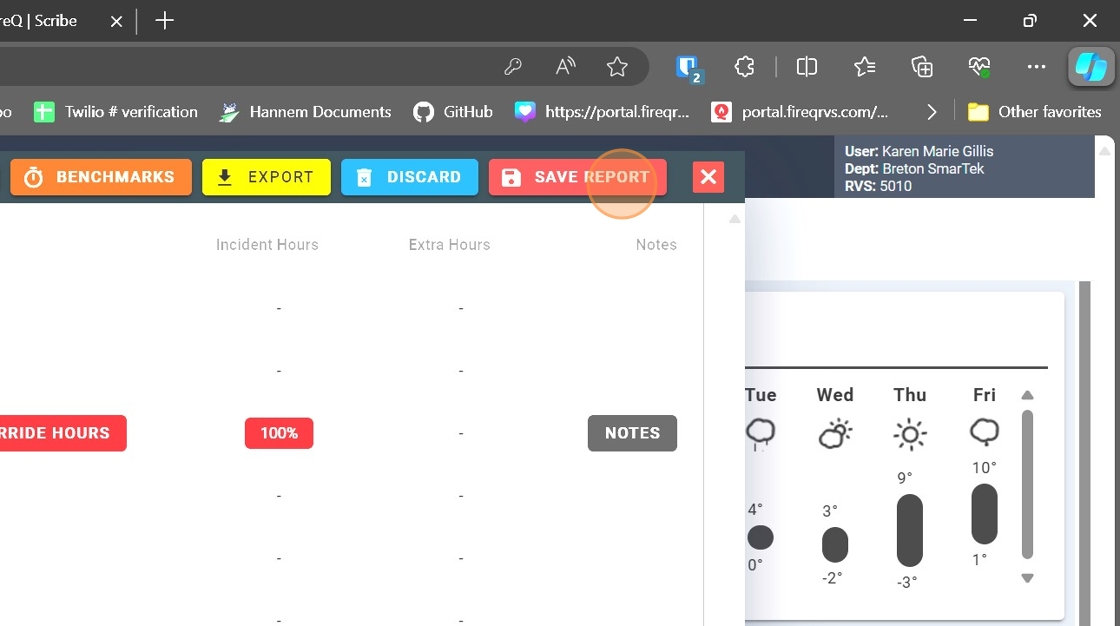
Task: Discard the current report
Action: (409, 177)
